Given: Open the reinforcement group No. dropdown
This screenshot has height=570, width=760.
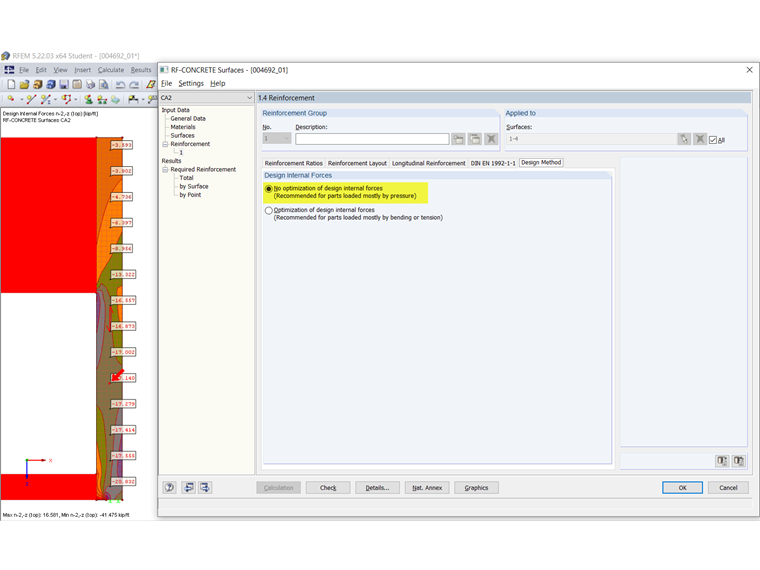Looking at the screenshot, I should tap(286, 139).
